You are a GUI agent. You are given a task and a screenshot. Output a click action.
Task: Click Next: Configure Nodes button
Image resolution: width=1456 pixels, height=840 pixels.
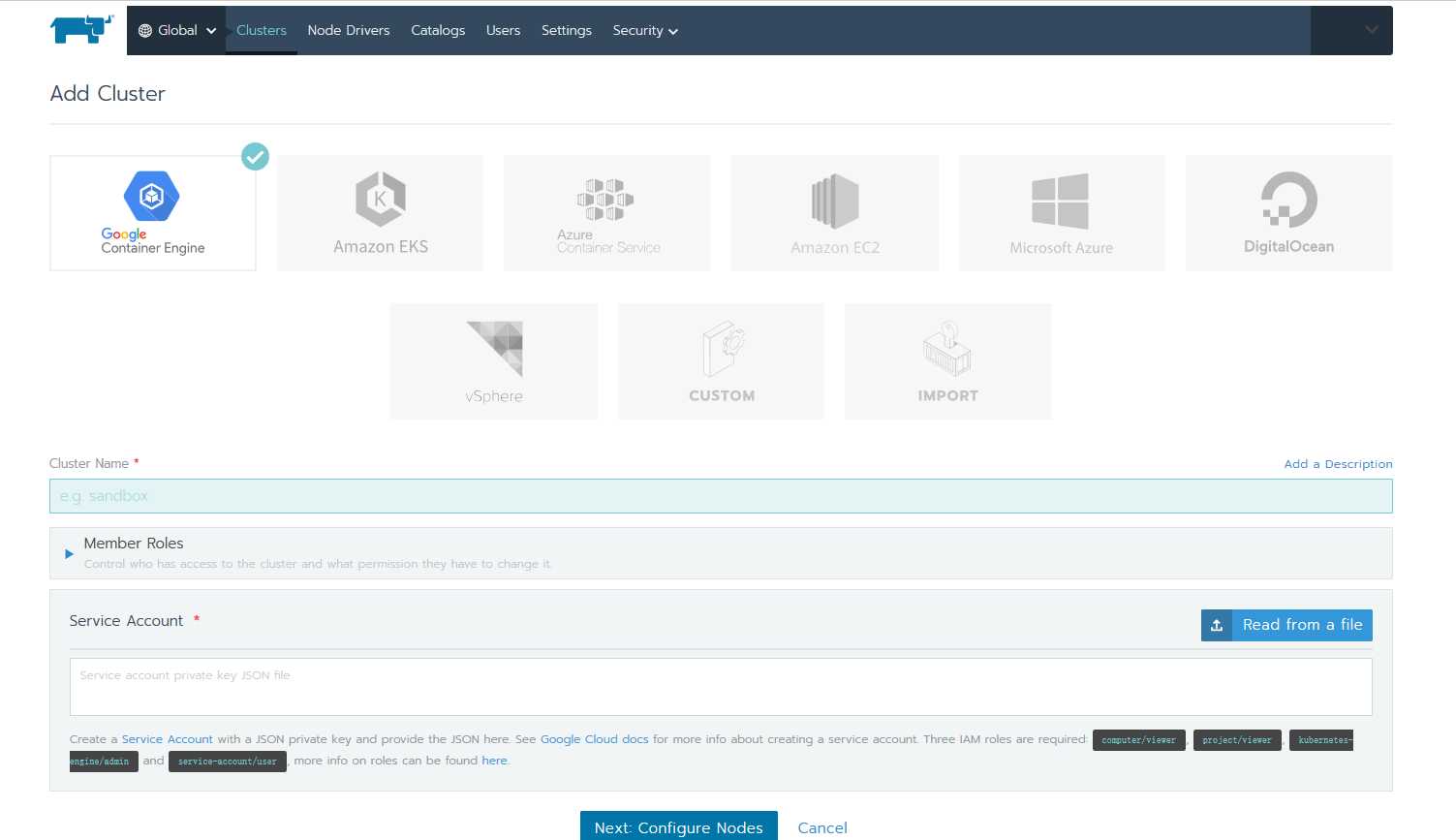679,826
